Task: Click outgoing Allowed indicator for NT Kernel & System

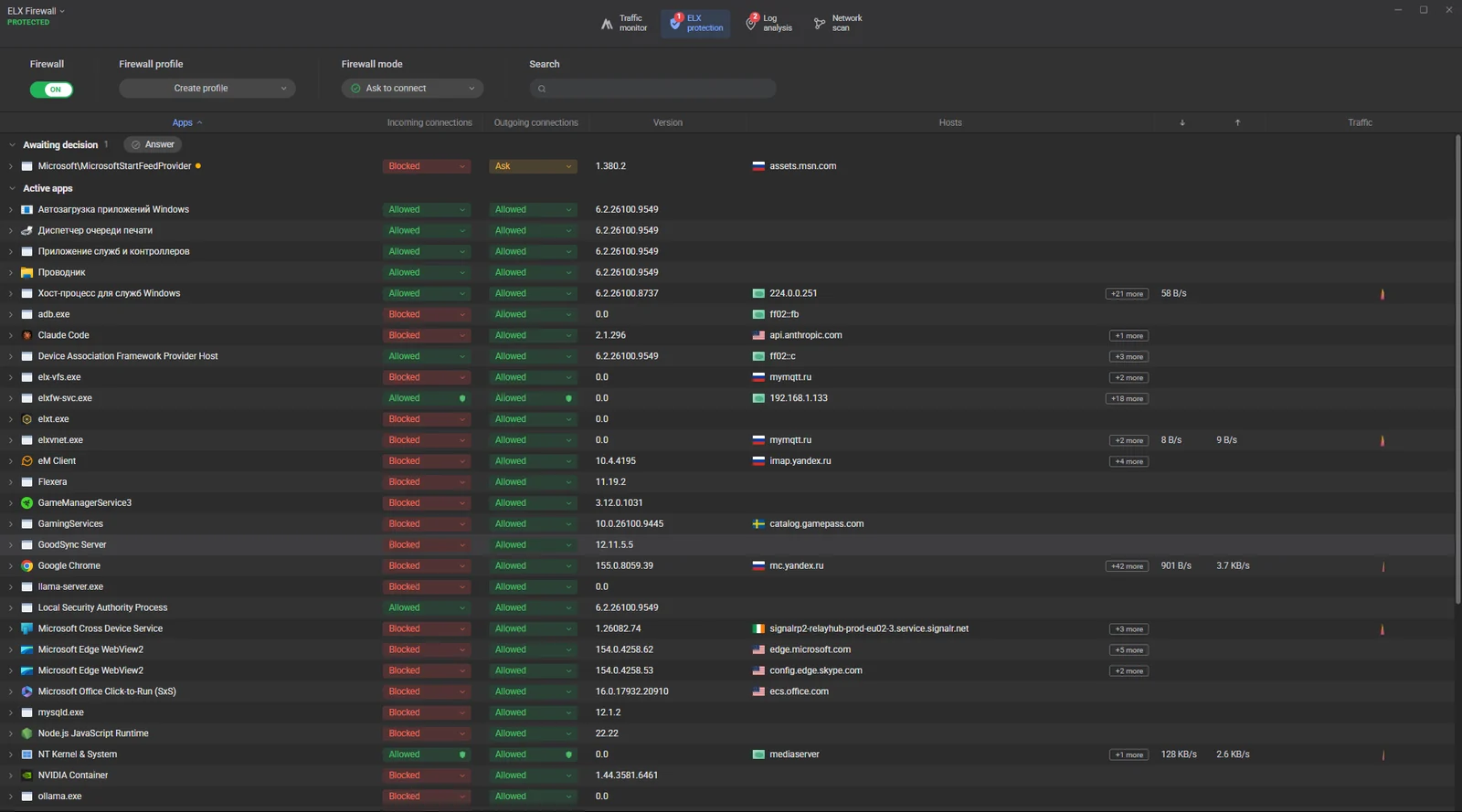Action: (568, 754)
